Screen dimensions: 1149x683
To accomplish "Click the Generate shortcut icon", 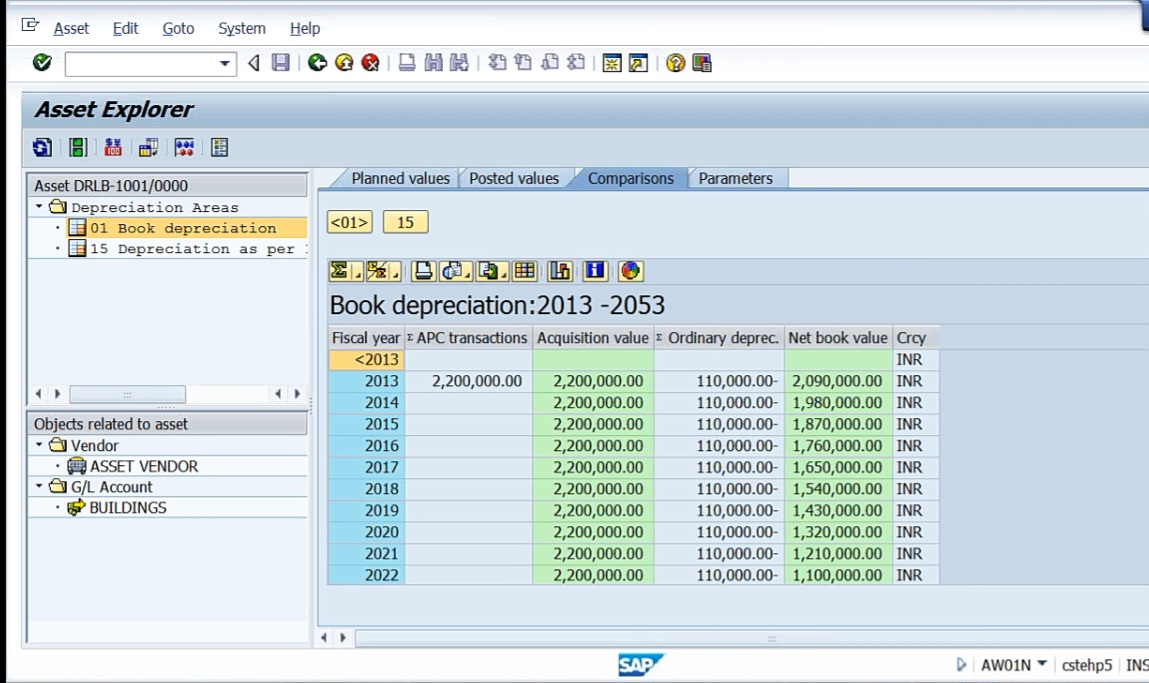I will (x=638, y=63).
